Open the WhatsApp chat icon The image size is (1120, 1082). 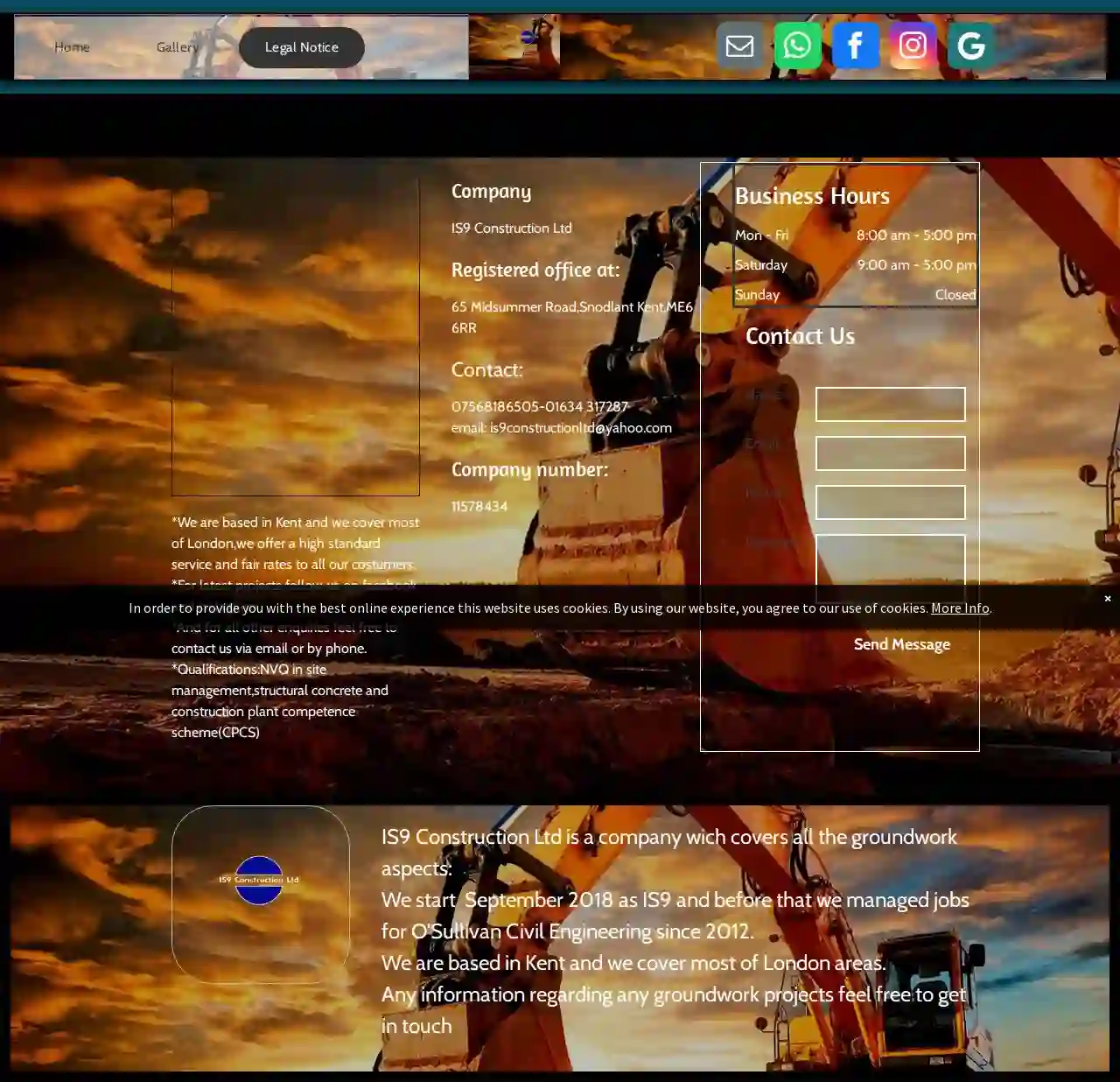pyautogui.click(x=798, y=46)
